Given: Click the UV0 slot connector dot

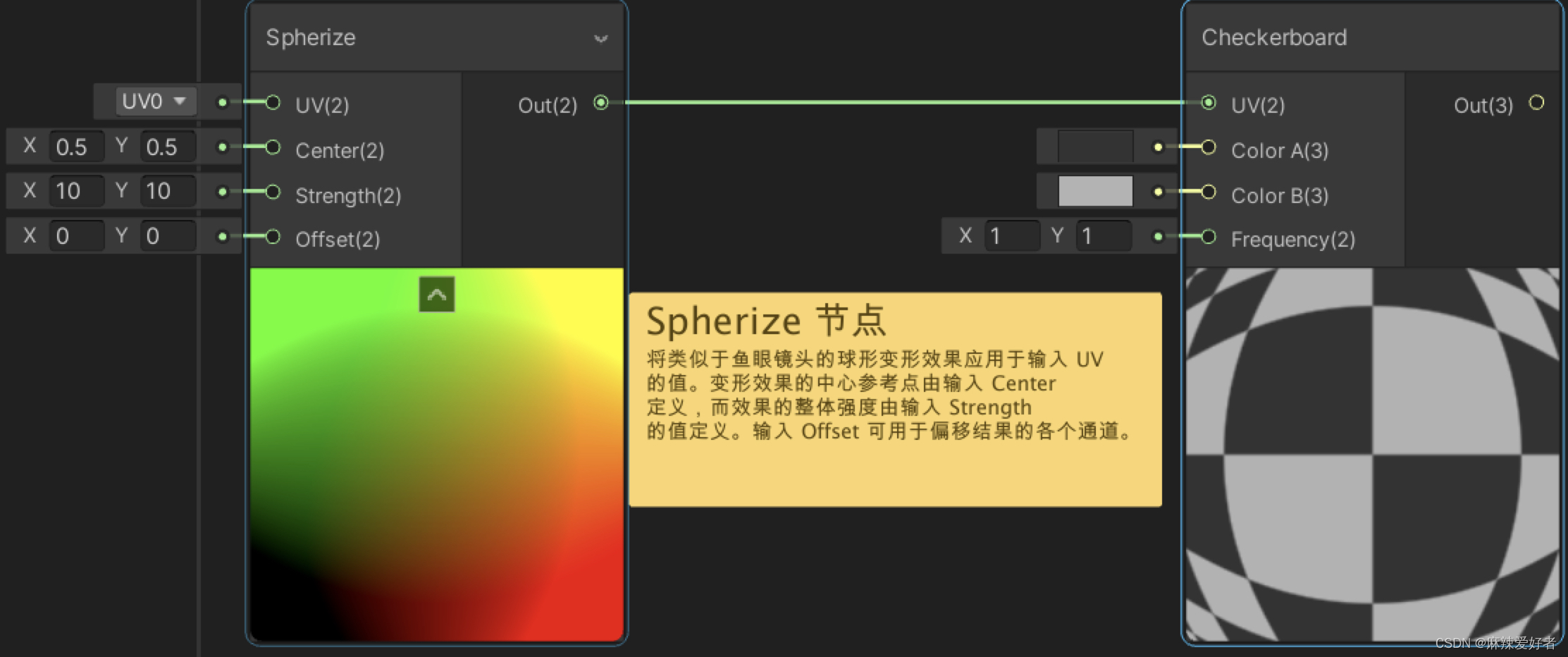Looking at the screenshot, I should coord(222,103).
